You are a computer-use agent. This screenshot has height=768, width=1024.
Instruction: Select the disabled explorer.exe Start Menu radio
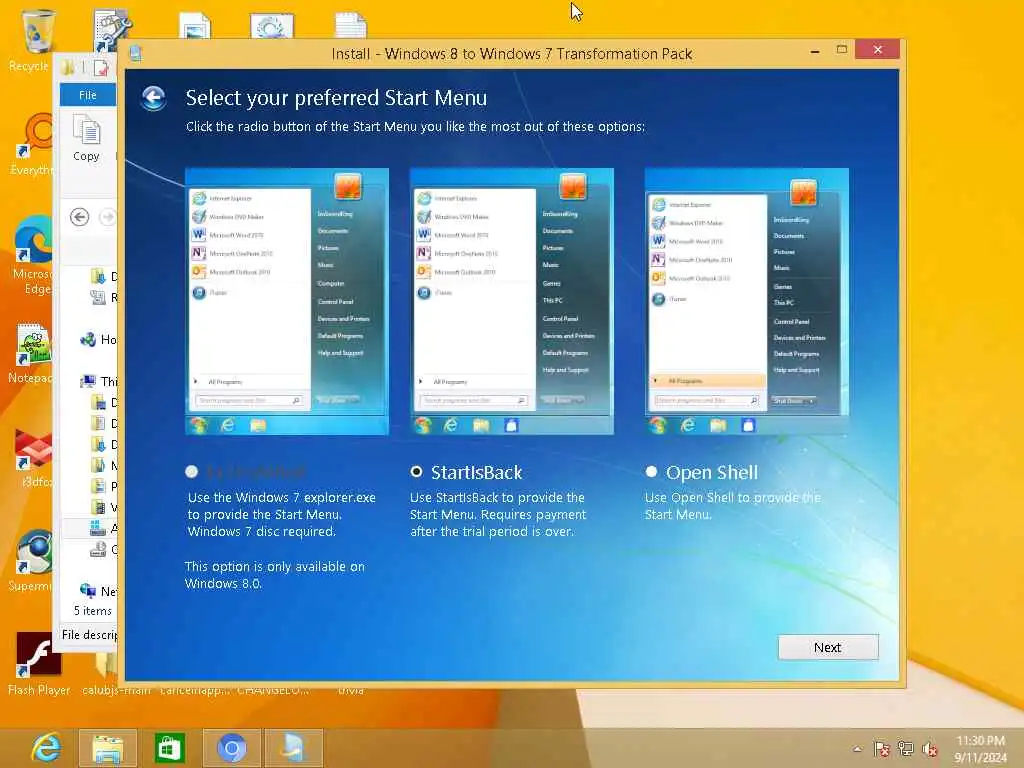191,472
